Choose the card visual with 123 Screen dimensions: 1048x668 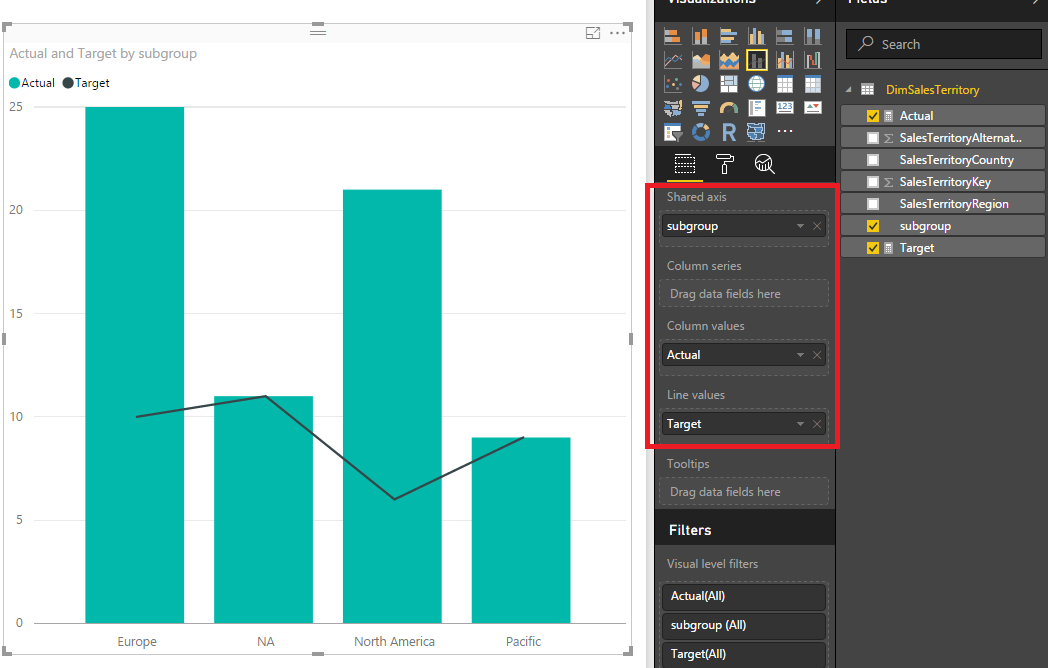(785, 108)
